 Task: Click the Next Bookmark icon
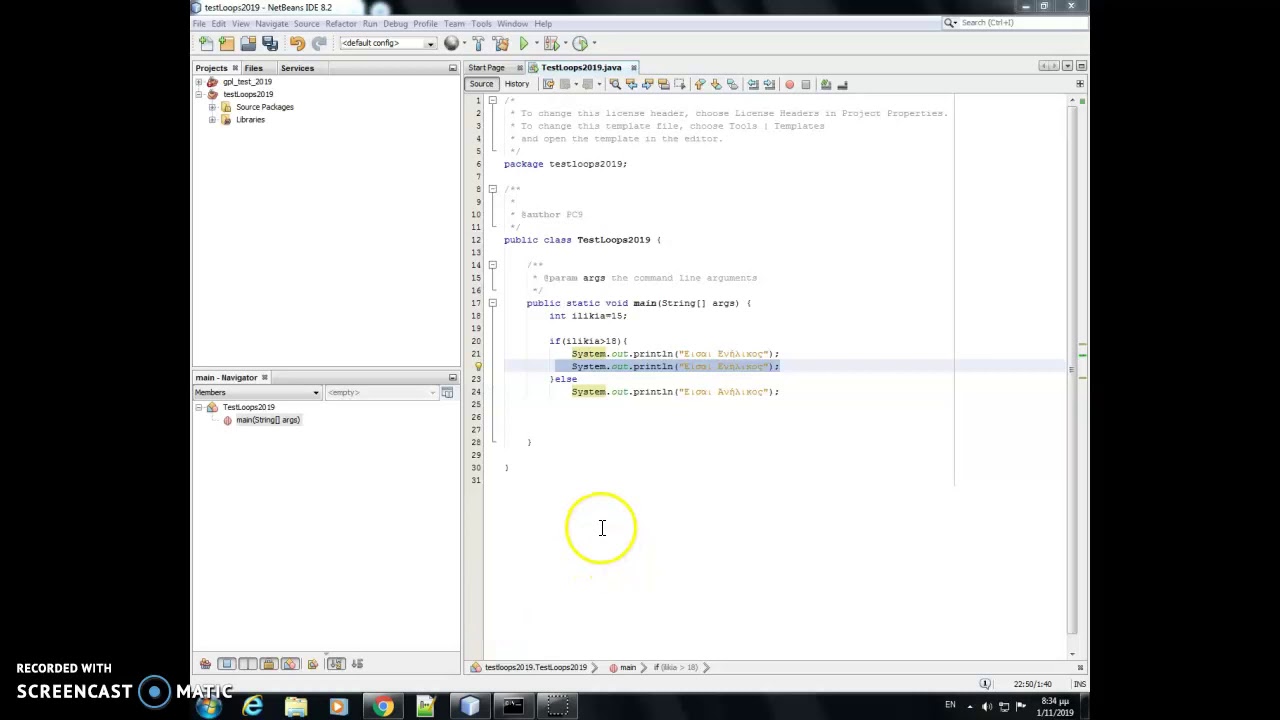tap(716, 84)
